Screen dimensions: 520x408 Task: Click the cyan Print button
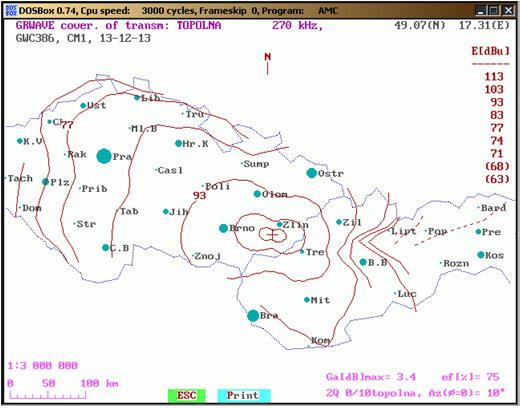pos(244,395)
